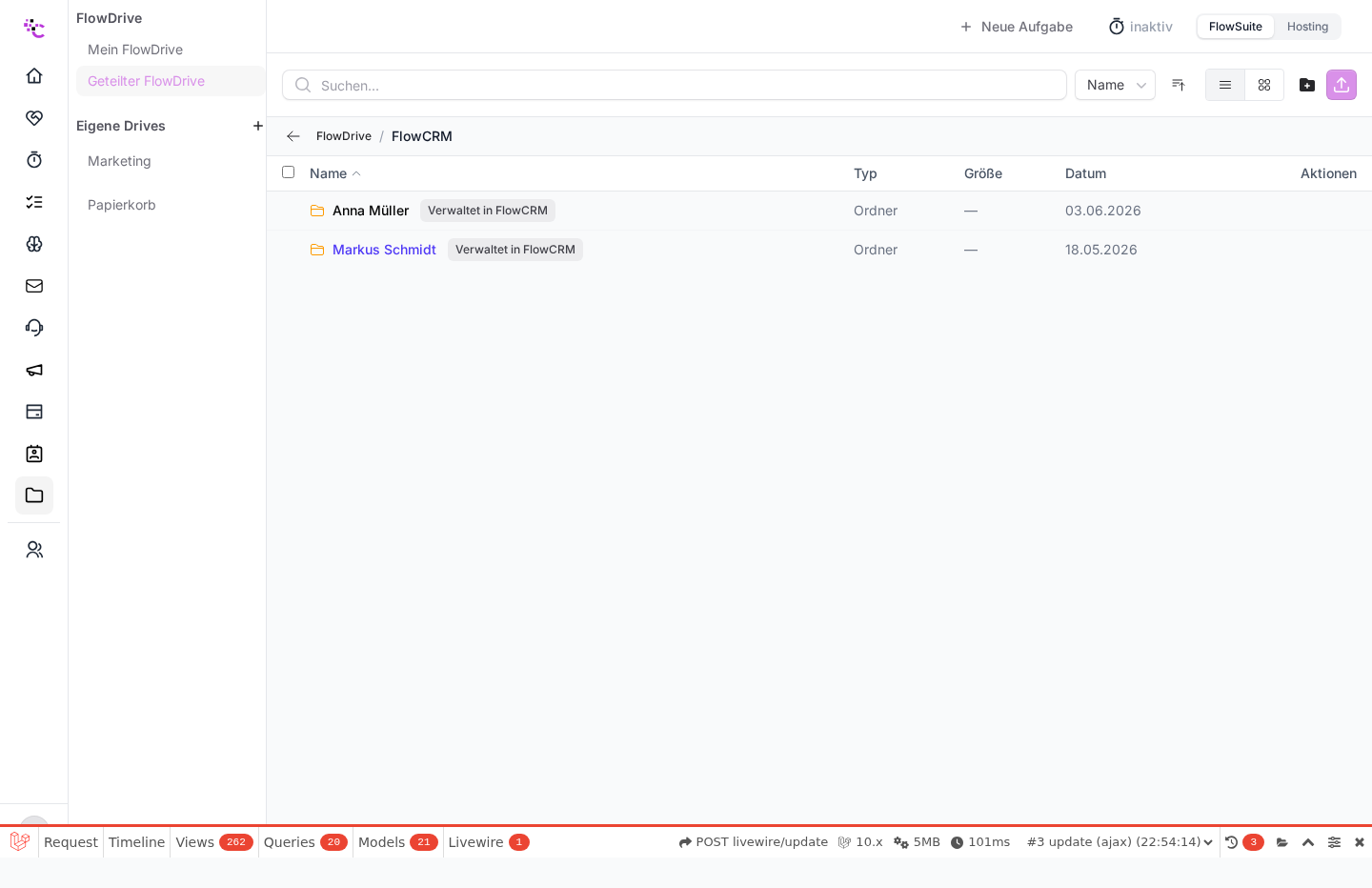Click the Typ column header
1372x888 pixels.
(865, 173)
